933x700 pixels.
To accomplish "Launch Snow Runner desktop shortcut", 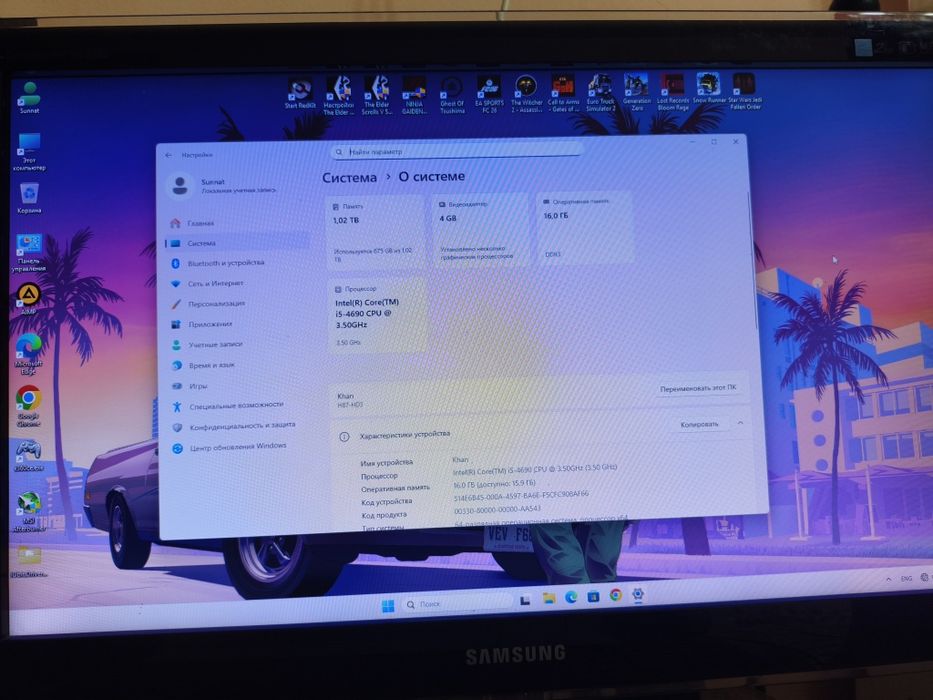I will (x=709, y=88).
